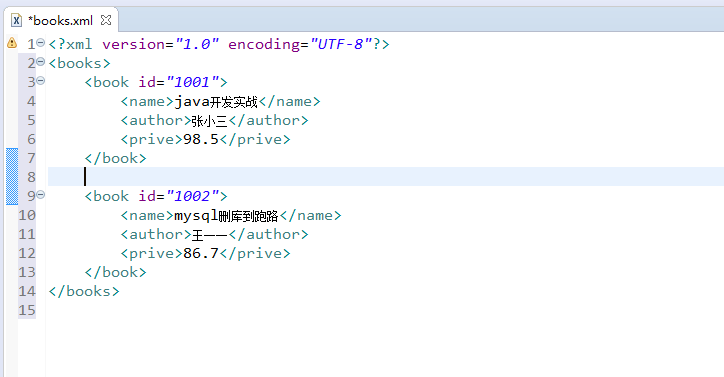Click the </name> closing tag on line 4
Image resolution: width=724 pixels, height=377 pixels.
(289, 102)
